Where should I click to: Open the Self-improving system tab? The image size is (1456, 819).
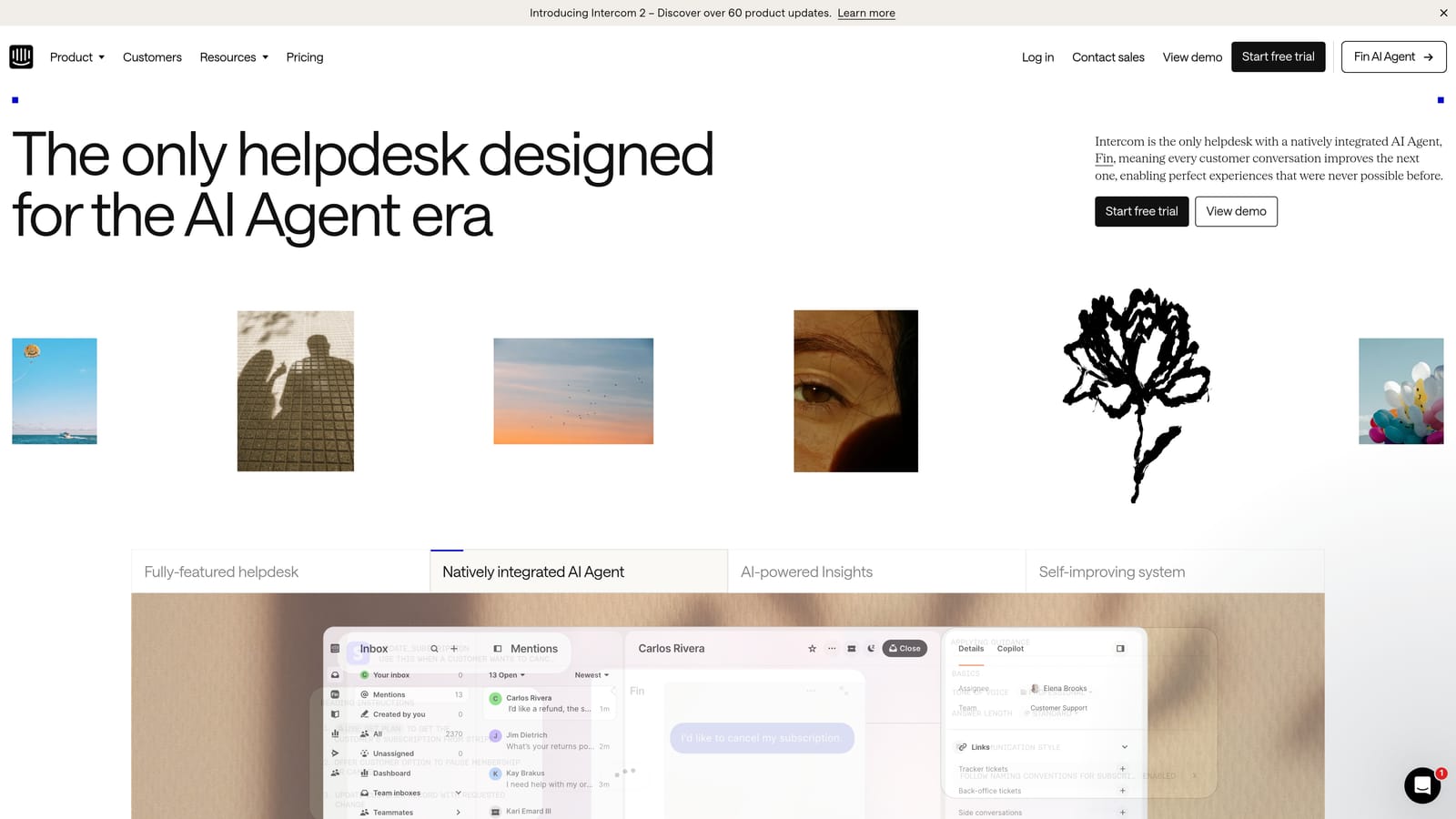click(1175, 571)
